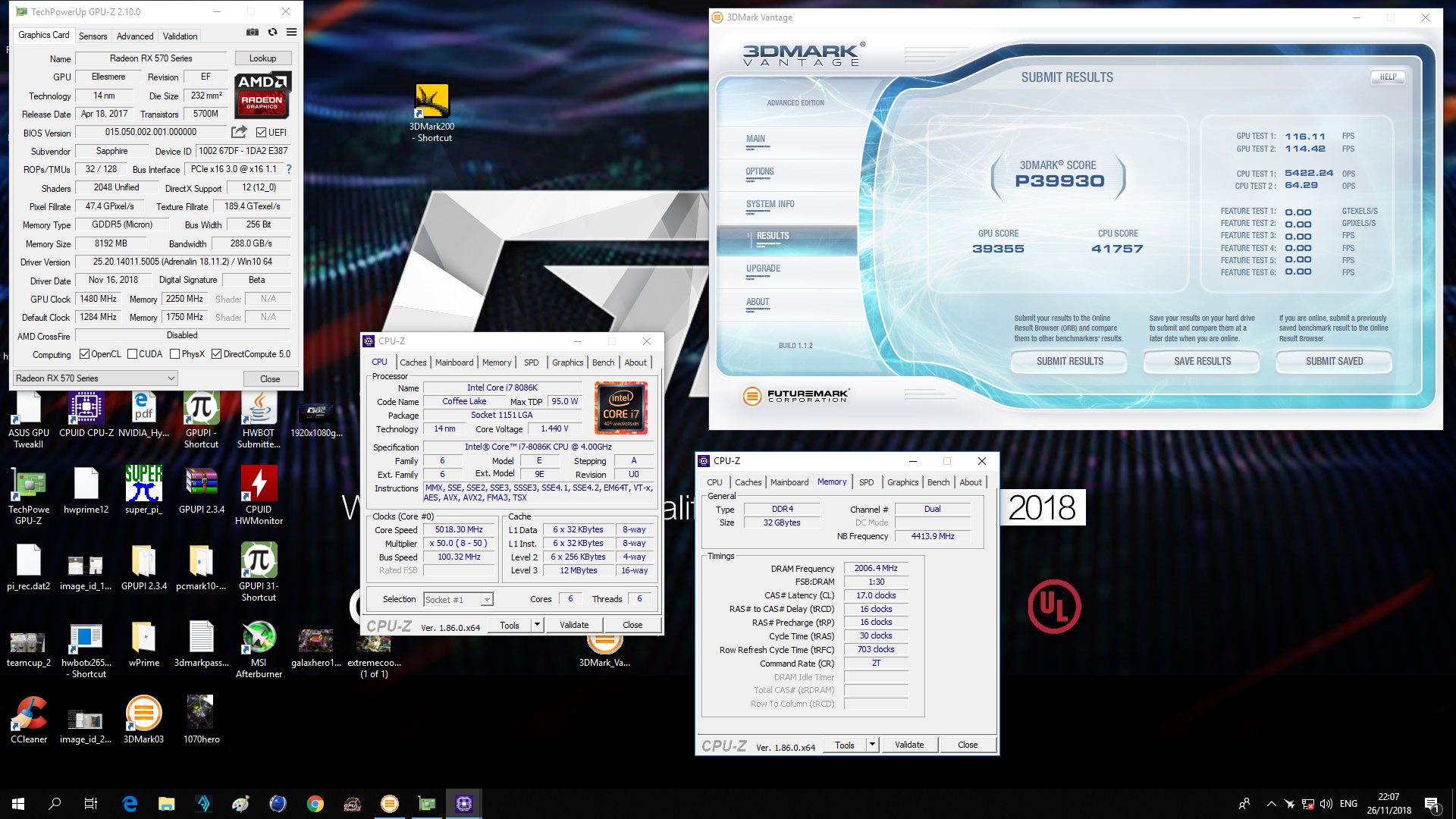The image size is (1456, 819).
Task: Click the Lookup button in GPU-Z
Action: click(x=262, y=58)
